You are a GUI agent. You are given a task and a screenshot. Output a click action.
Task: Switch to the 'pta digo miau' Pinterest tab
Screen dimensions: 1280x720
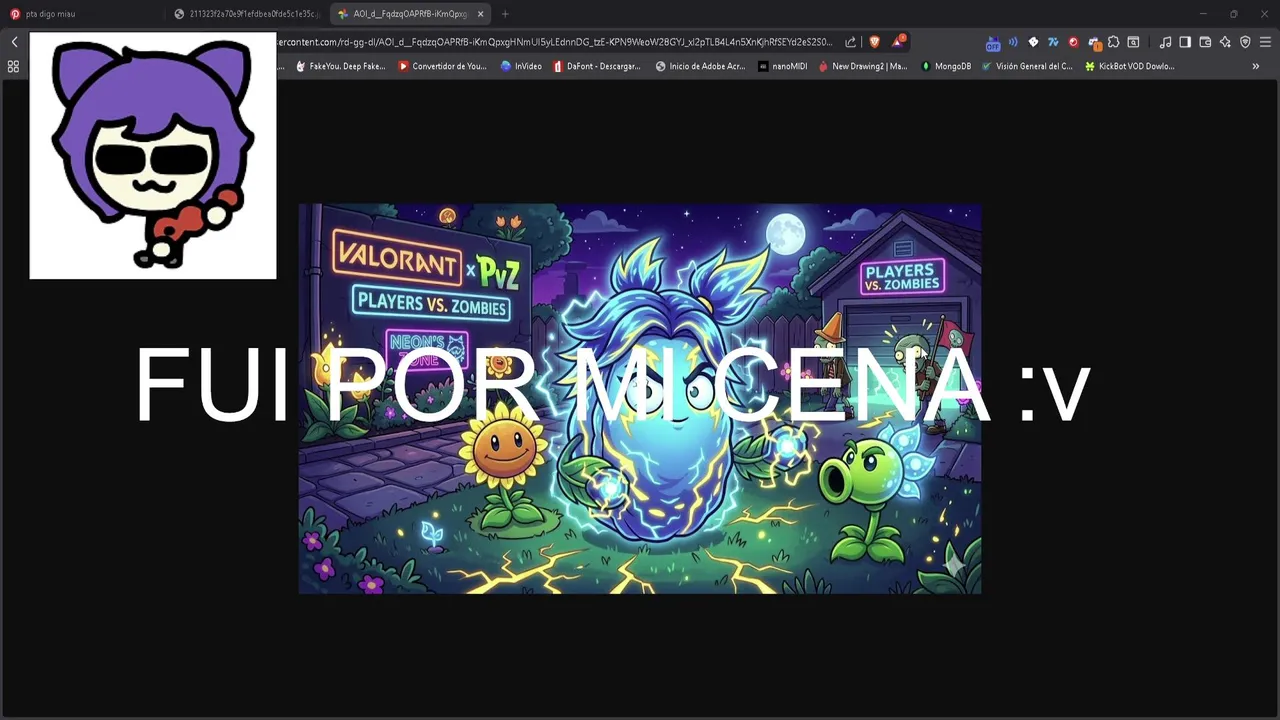pyautogui.click(x=83, y=14)
